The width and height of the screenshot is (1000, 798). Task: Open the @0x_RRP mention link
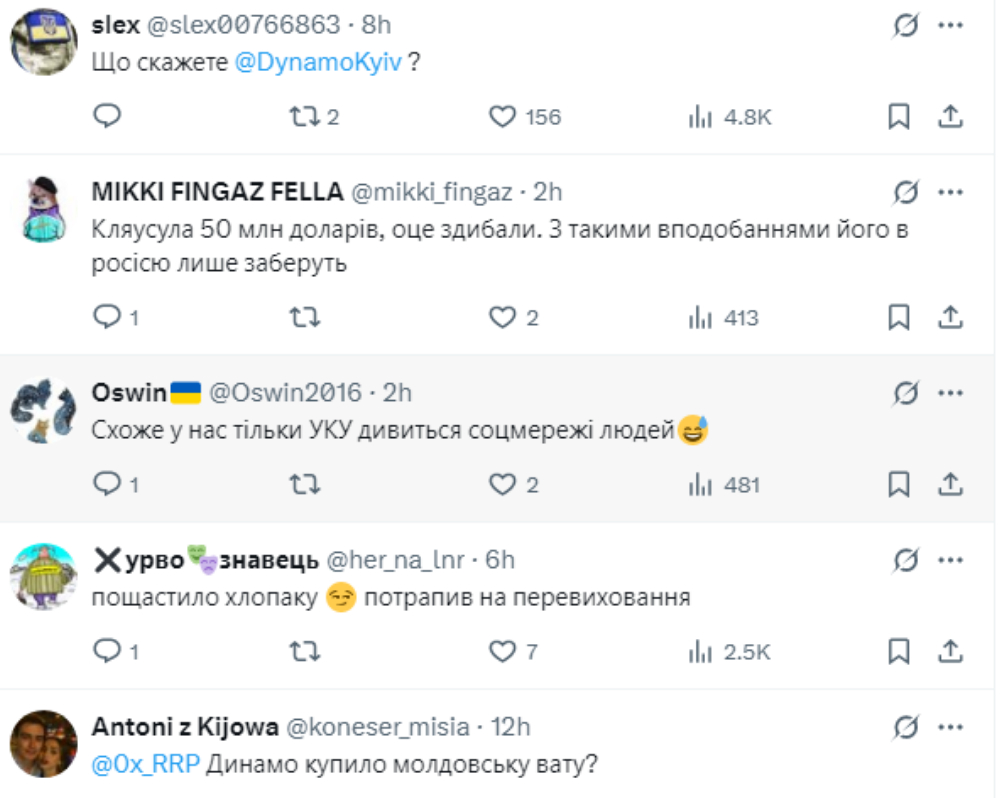[146, 765]
